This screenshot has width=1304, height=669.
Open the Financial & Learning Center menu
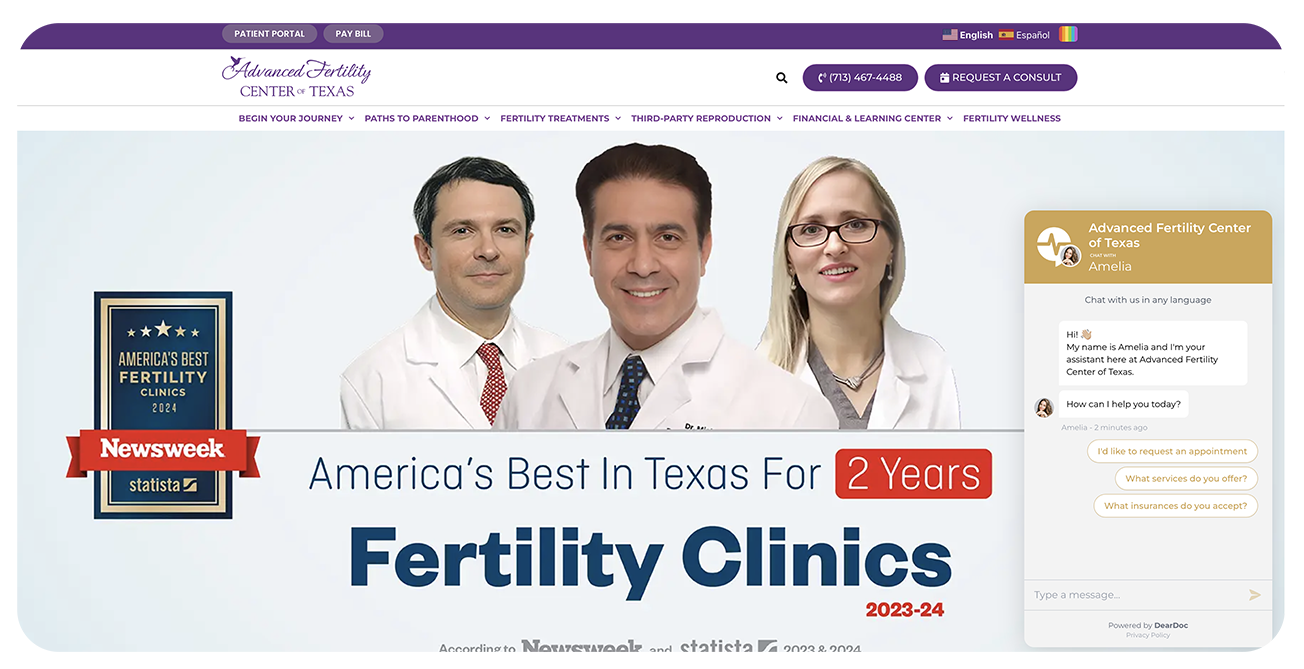tap(872, 118)
